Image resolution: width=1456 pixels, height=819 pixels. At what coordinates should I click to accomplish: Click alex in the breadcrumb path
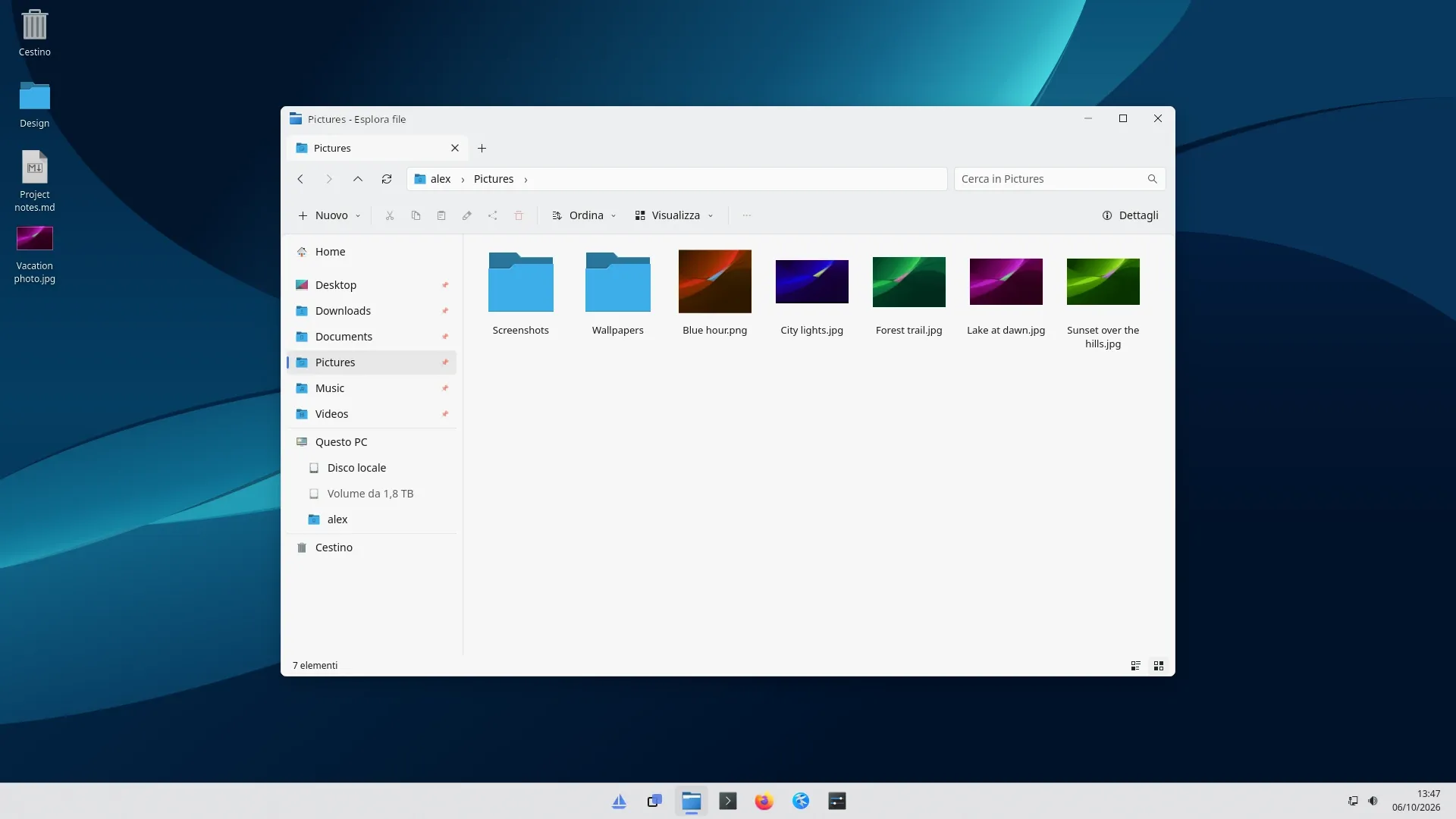point(441,179)
